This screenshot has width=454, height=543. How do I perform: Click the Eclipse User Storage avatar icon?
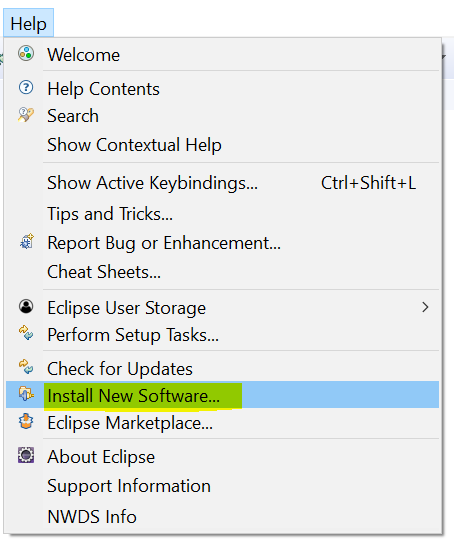(x=26, y=306)
